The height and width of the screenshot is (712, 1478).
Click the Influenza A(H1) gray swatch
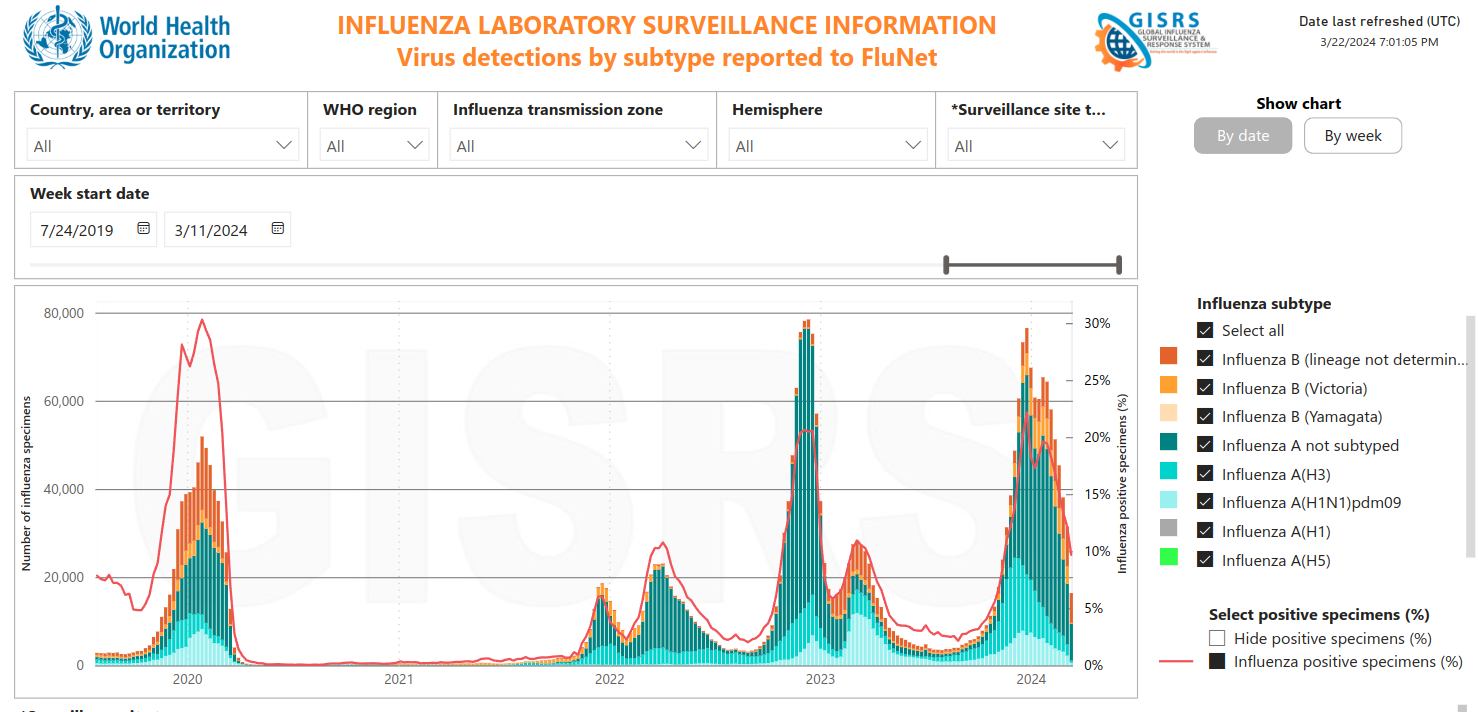pyautogui.click(x=1168, y=528)
